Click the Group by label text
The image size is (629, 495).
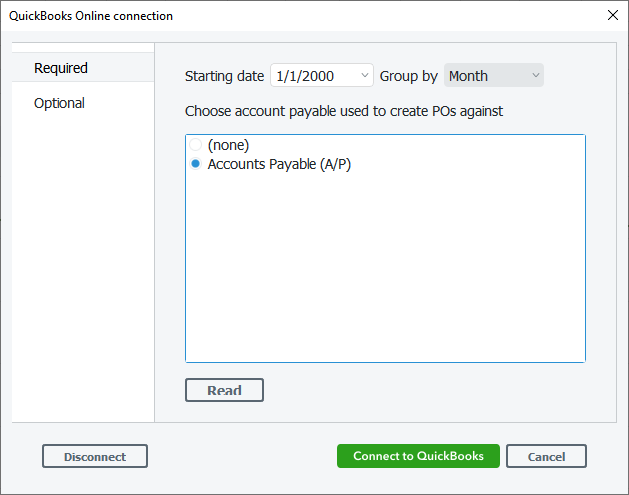coord(408,76)
